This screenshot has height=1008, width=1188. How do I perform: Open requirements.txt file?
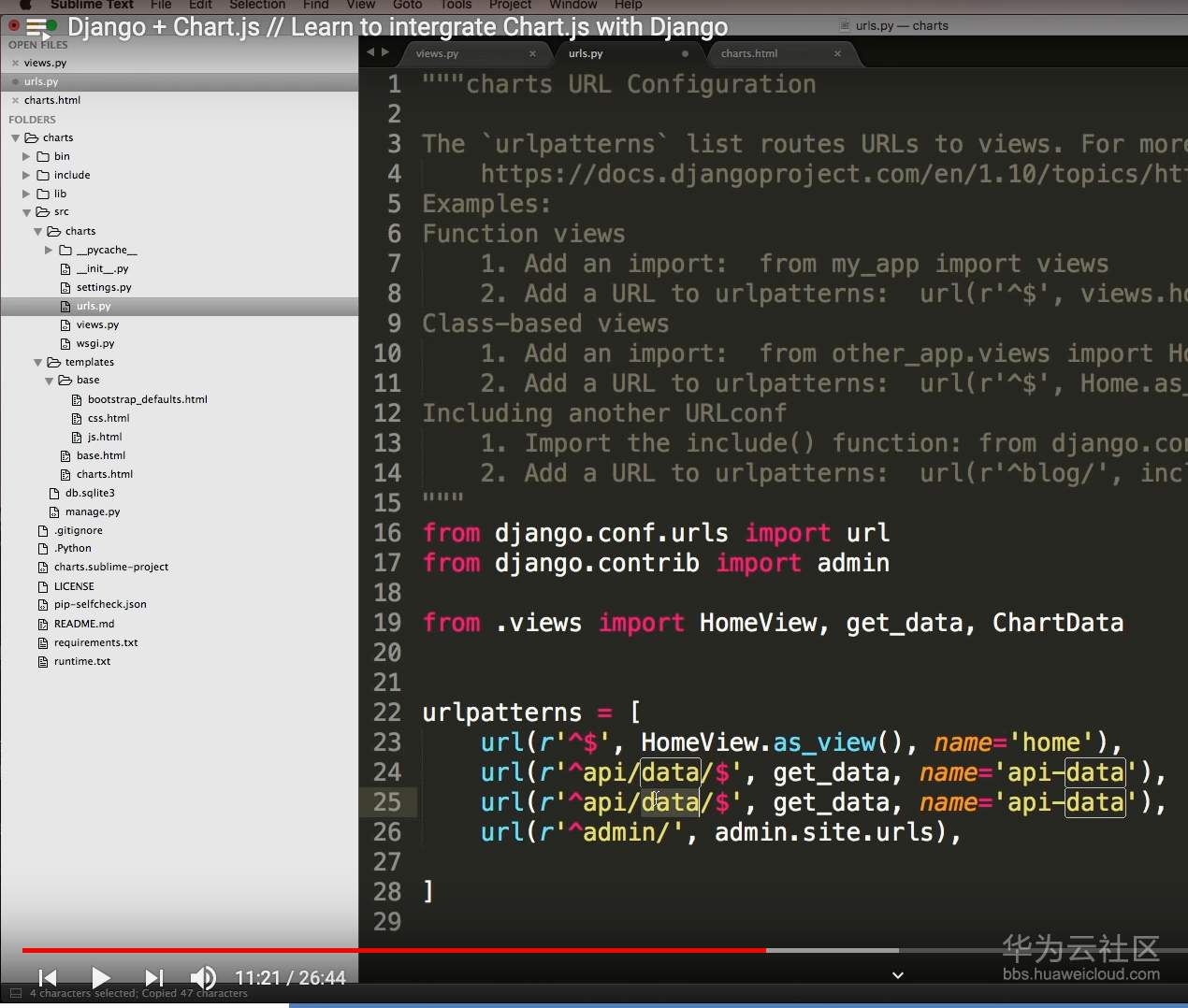pos(95,642)
